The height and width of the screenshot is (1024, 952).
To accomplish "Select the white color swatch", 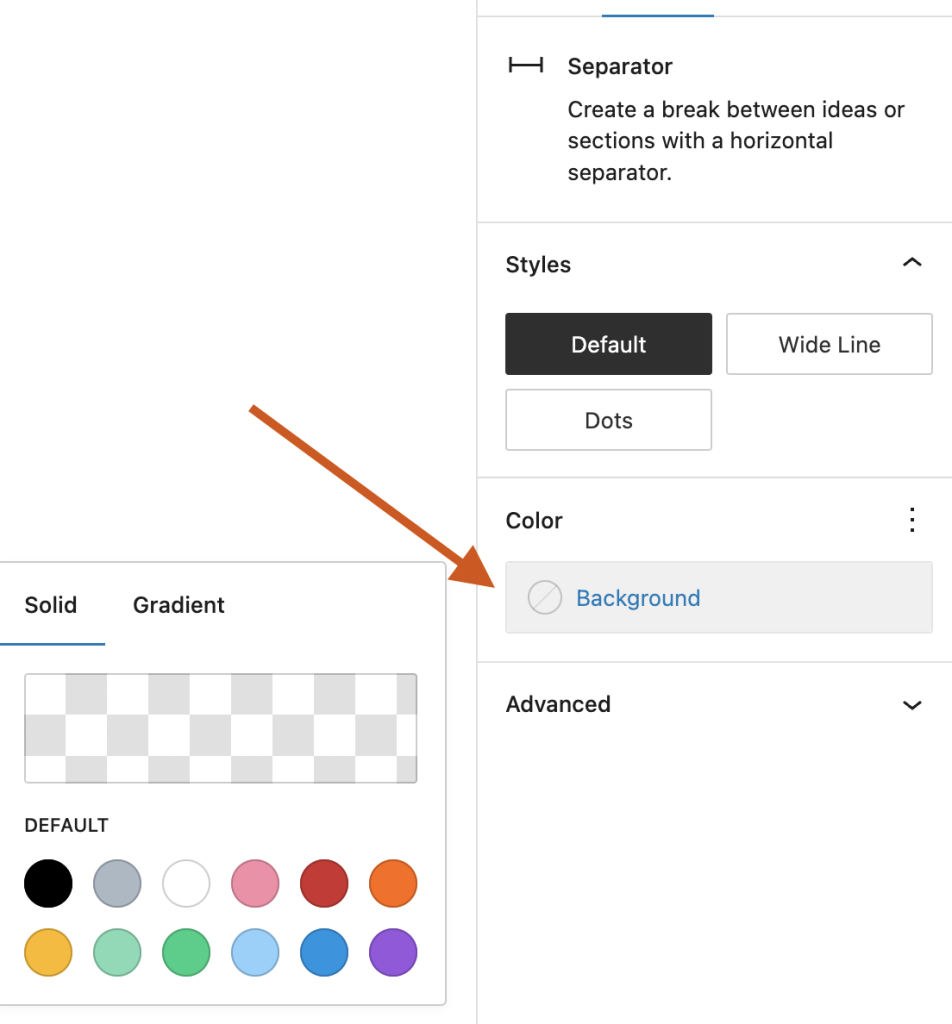I will [x=185, y=884].
